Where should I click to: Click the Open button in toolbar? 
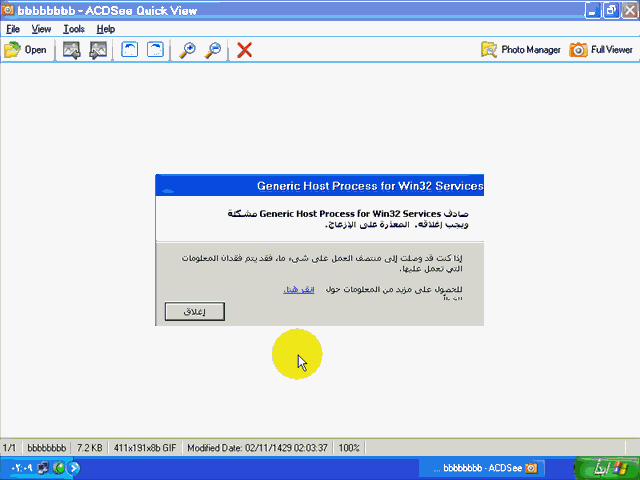(x=26, y=50)
